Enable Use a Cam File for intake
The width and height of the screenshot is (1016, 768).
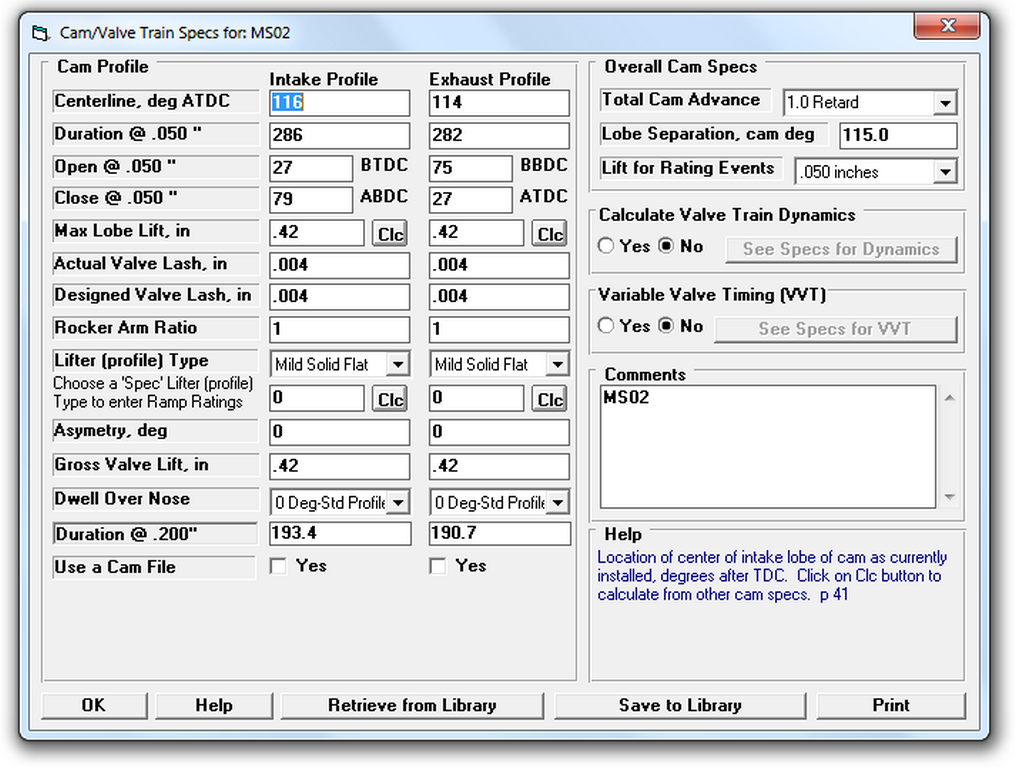coord(279,567)
